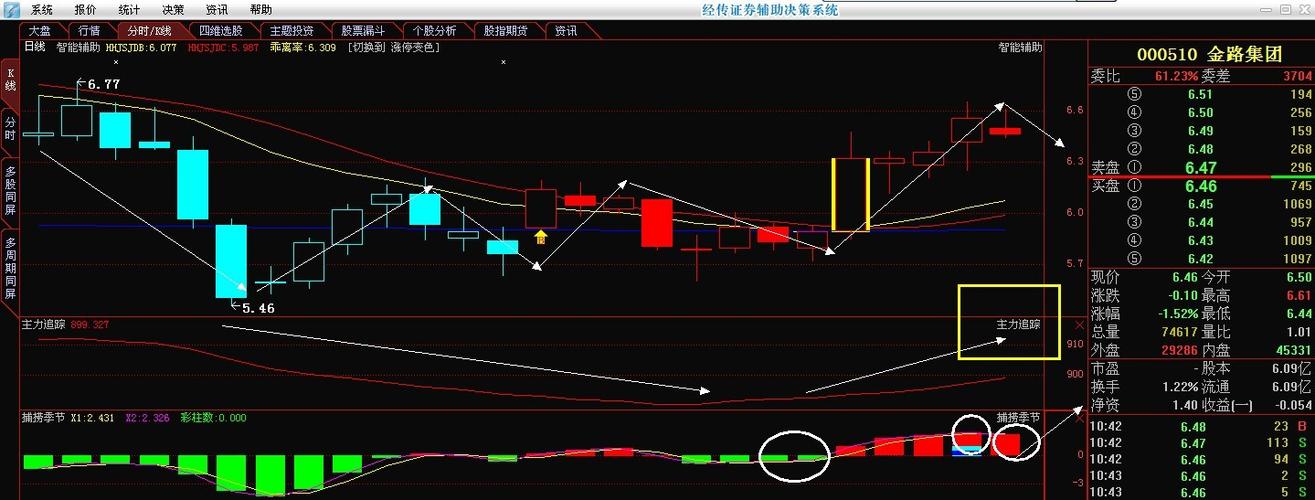Click the 净资 1.40 value
Image resolution: width=1315 pixels, height=500 pixels.
pos(1185,404)
